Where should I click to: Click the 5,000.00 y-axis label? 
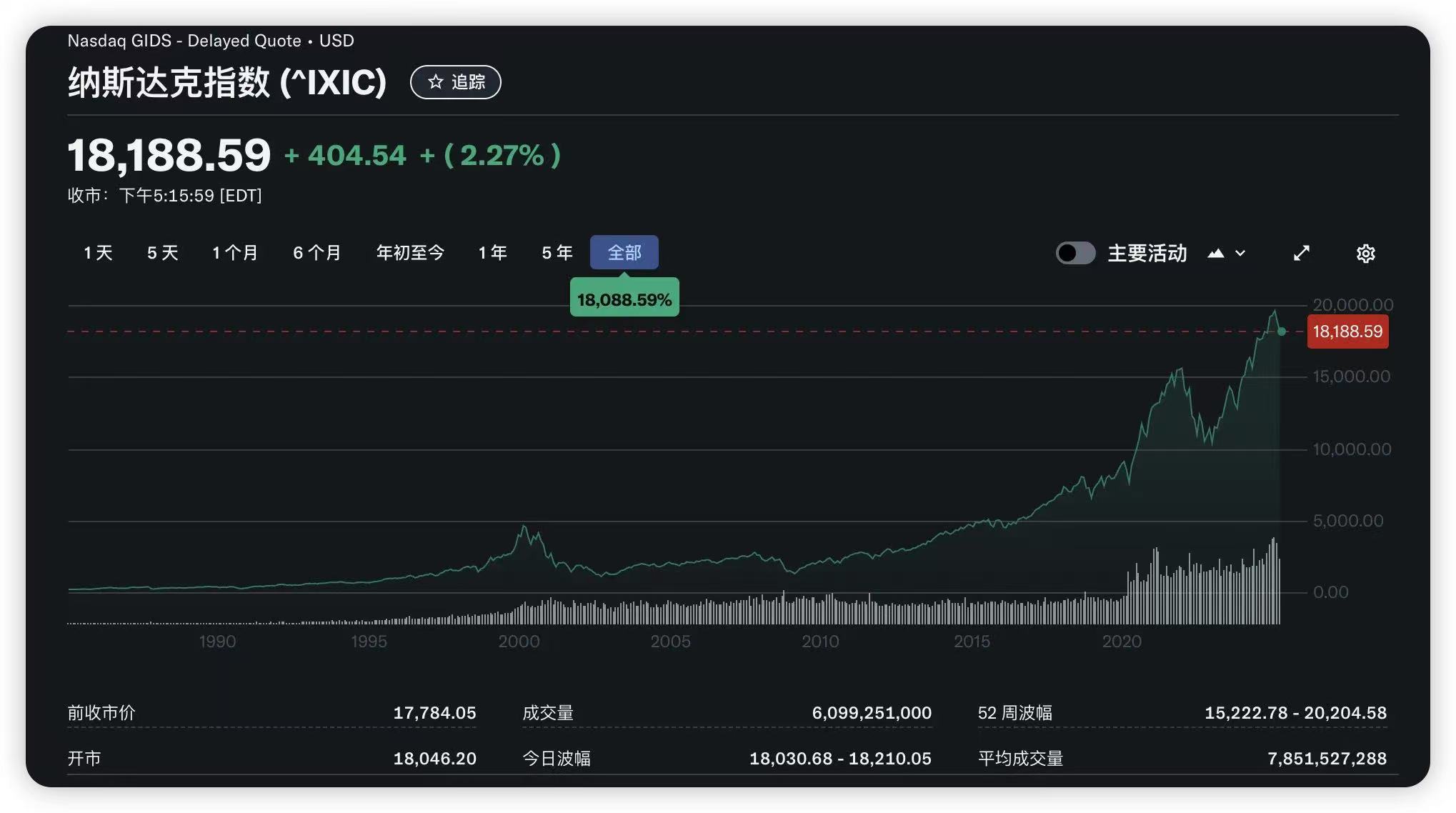point(1348,521)
